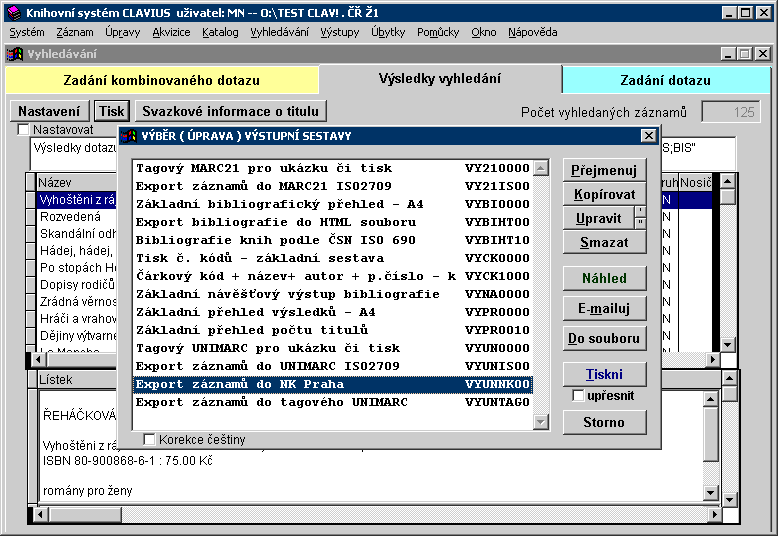Click Lístek text scroll-down arrow
The image size is (778, 536).
pyautogui.click(x=711, y=492)
